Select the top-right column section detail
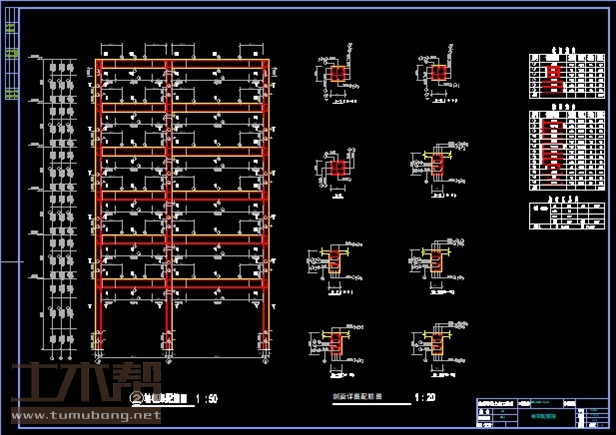The width and height of the screenshot is (616, 435). tap(437, 74)
